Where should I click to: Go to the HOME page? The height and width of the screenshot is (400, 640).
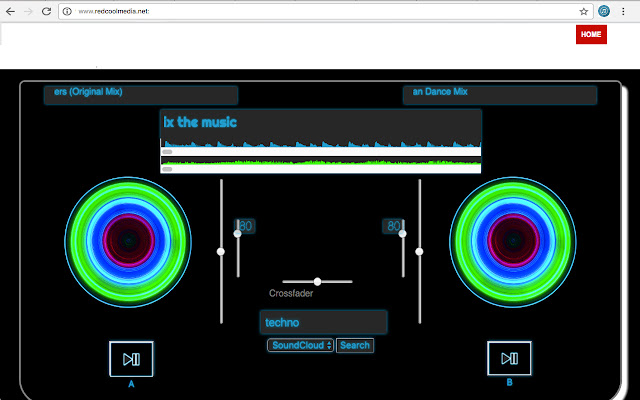point(591,34)
